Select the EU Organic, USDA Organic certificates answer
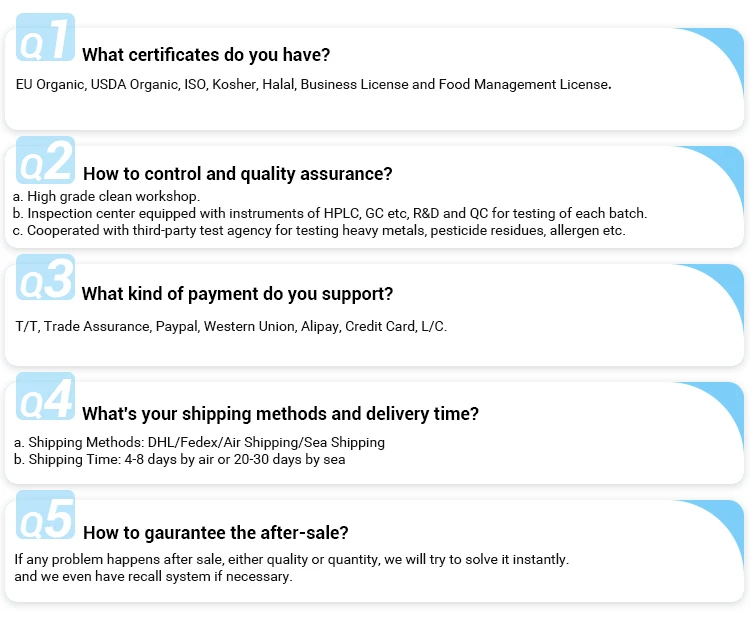Screen dimensions: 750x621 tap(313, 85)
